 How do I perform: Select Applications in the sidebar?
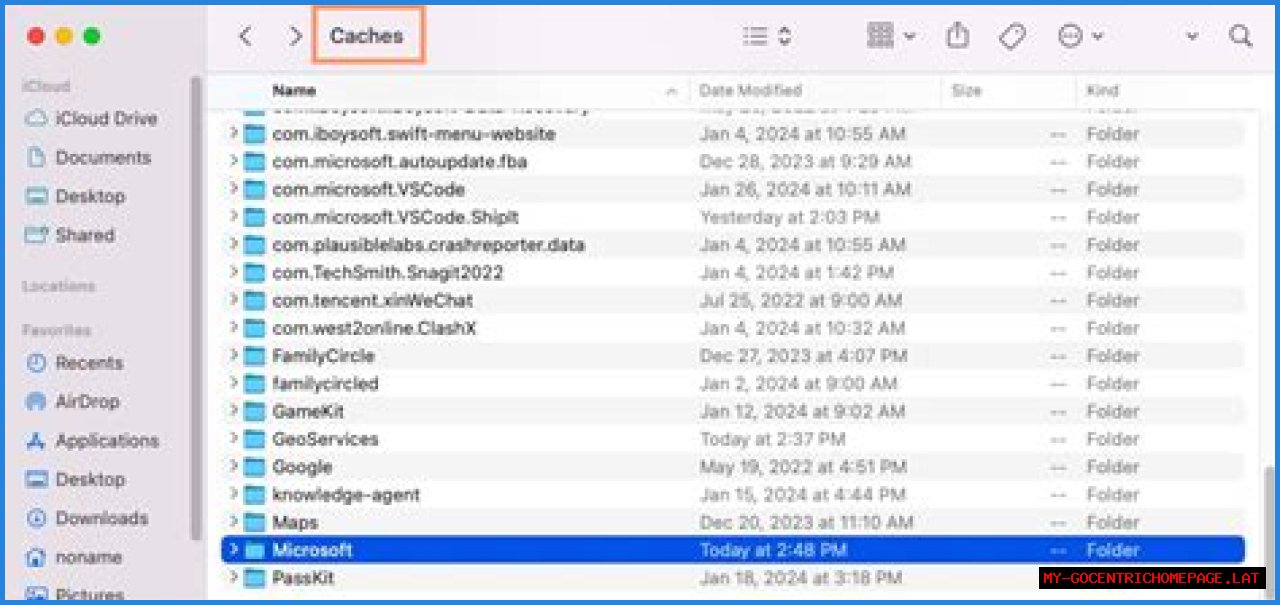click(106, 441)
